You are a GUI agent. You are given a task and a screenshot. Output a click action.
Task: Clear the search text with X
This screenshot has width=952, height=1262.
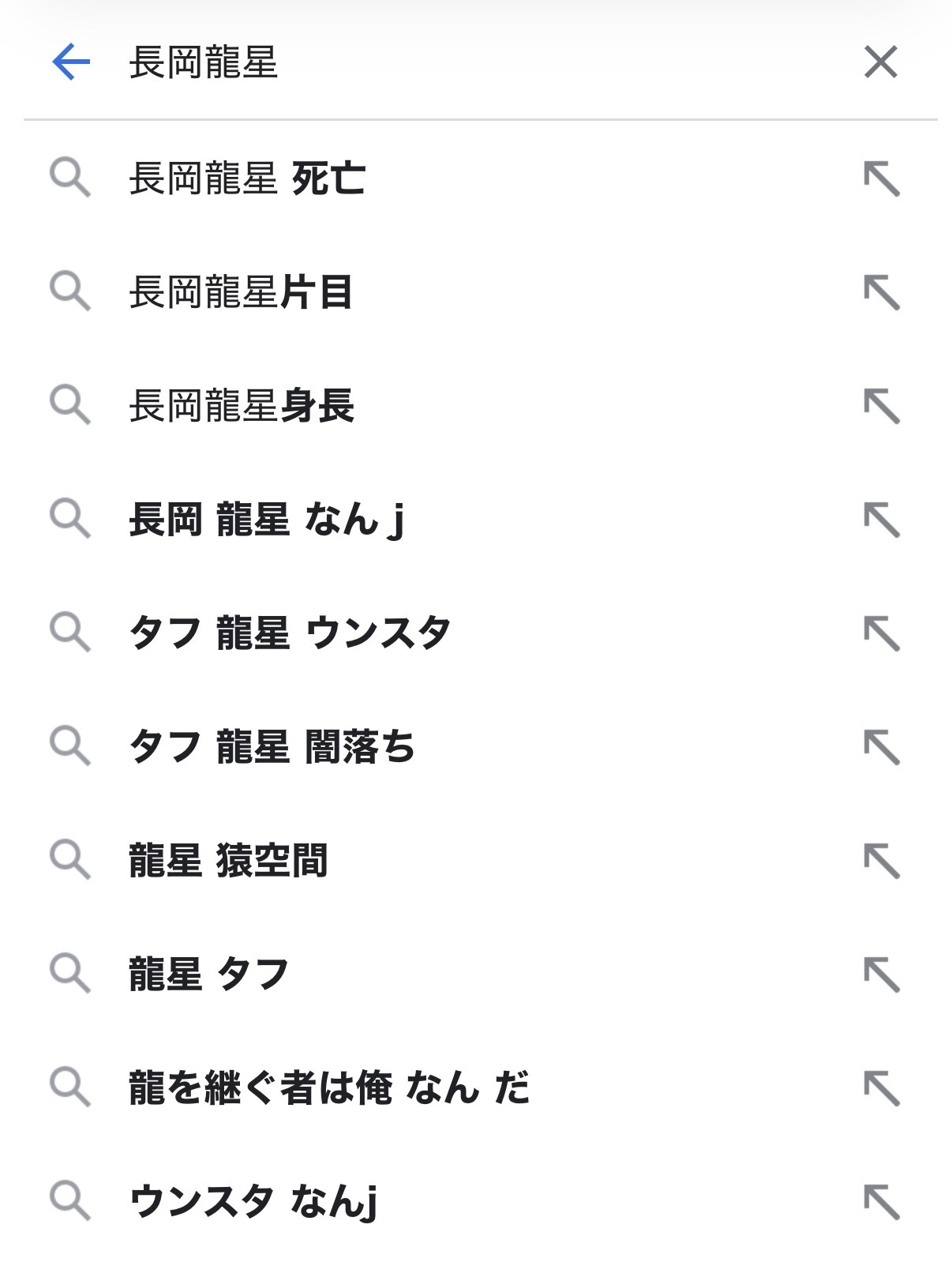click(881, 62)
